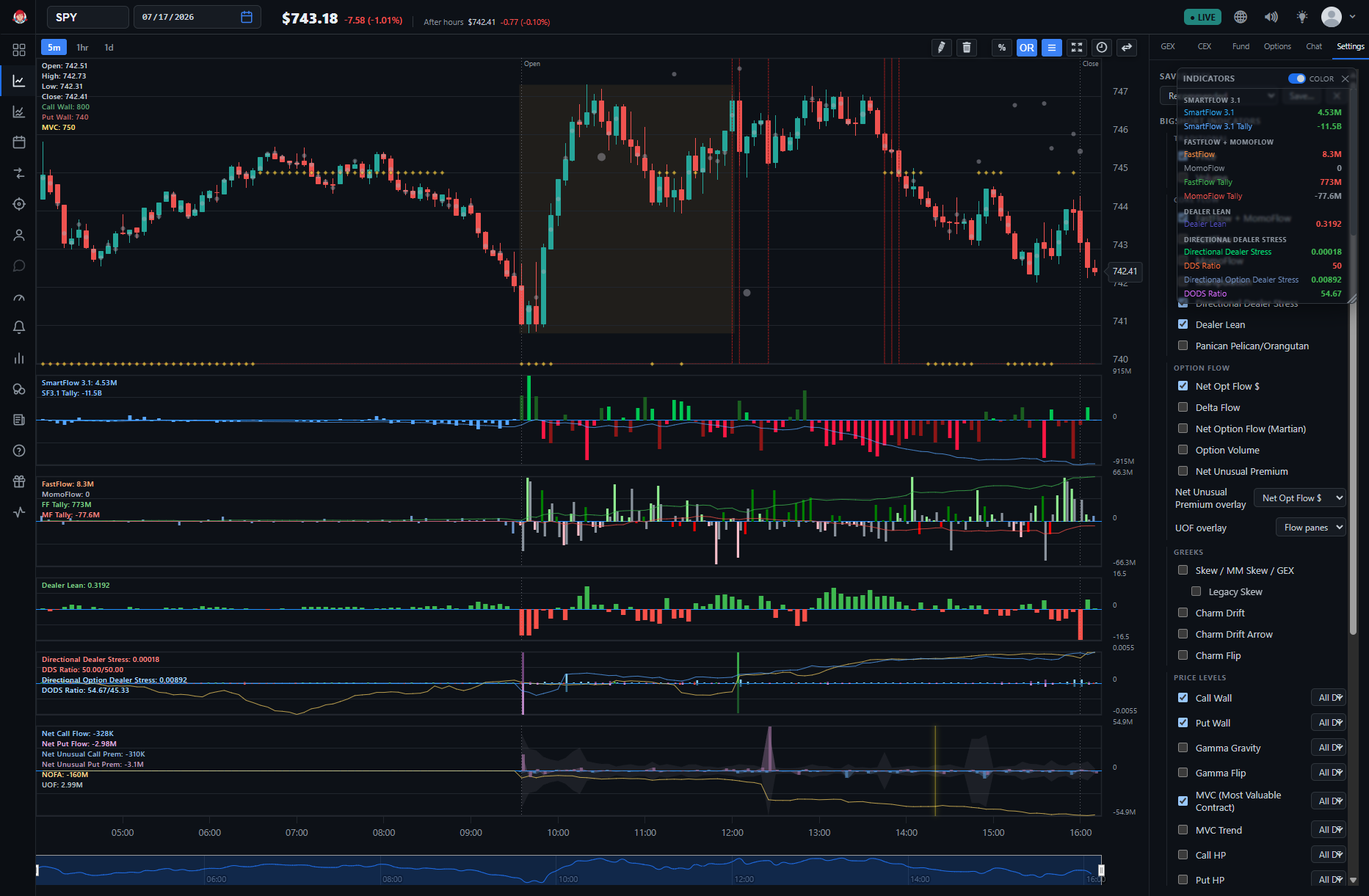This screenshot has height=896, width=1369.
Task: Open the help question mark icon
Action: pyautogui.click(x=19, y=451)
